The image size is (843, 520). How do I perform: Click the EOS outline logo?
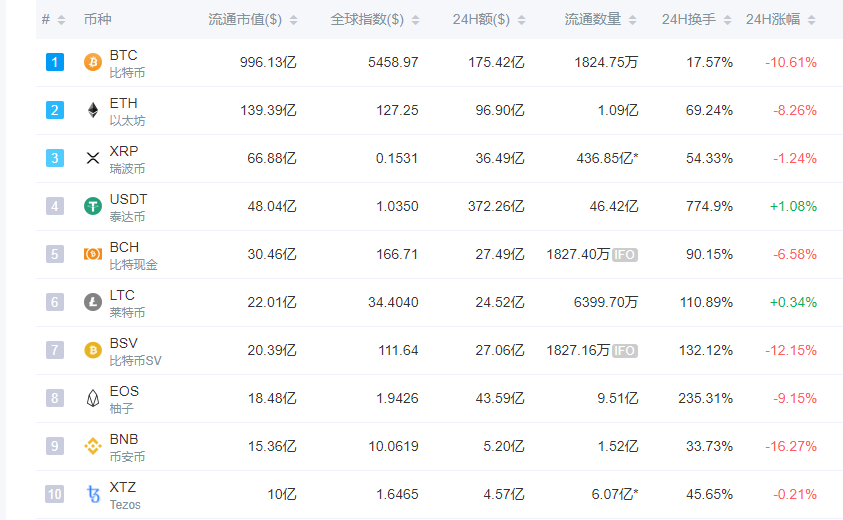coord(93,398)
